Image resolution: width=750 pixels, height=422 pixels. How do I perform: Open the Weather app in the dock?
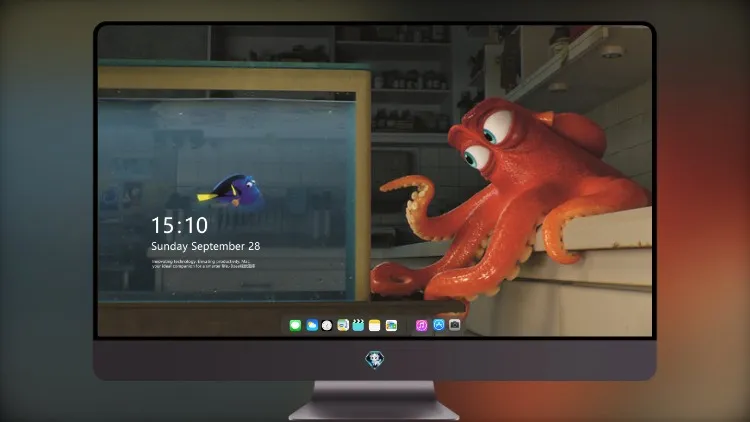tap(312, 325)
